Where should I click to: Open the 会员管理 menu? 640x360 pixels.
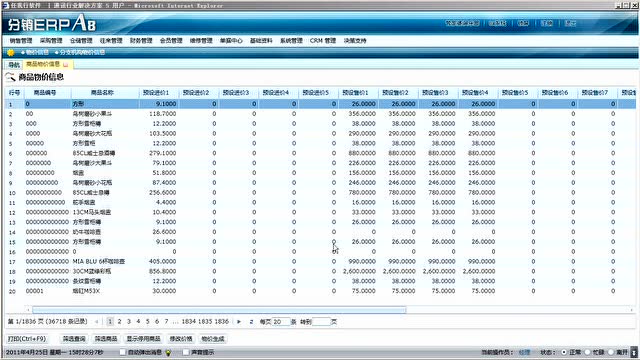pyautogui.click(x=171, y=40)
